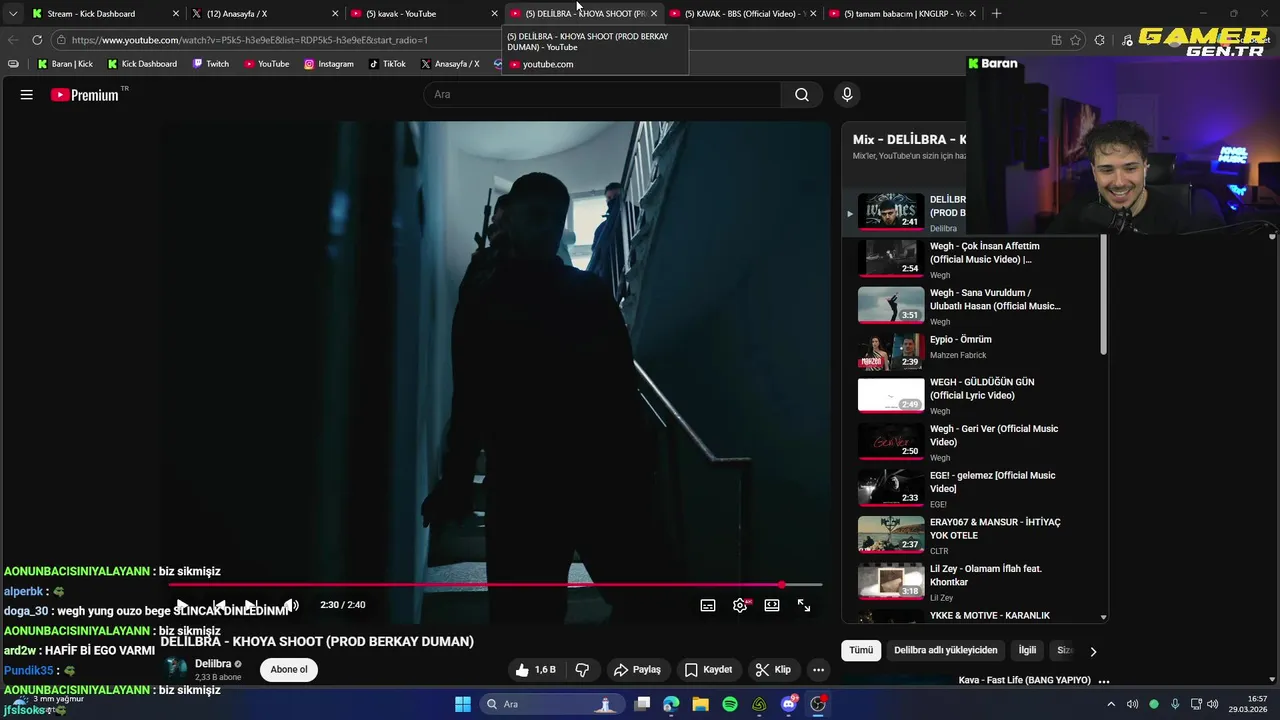Screen dimensions: 1280x720
Task: Create a clip with the Klip button
Action: coord(773,670)
